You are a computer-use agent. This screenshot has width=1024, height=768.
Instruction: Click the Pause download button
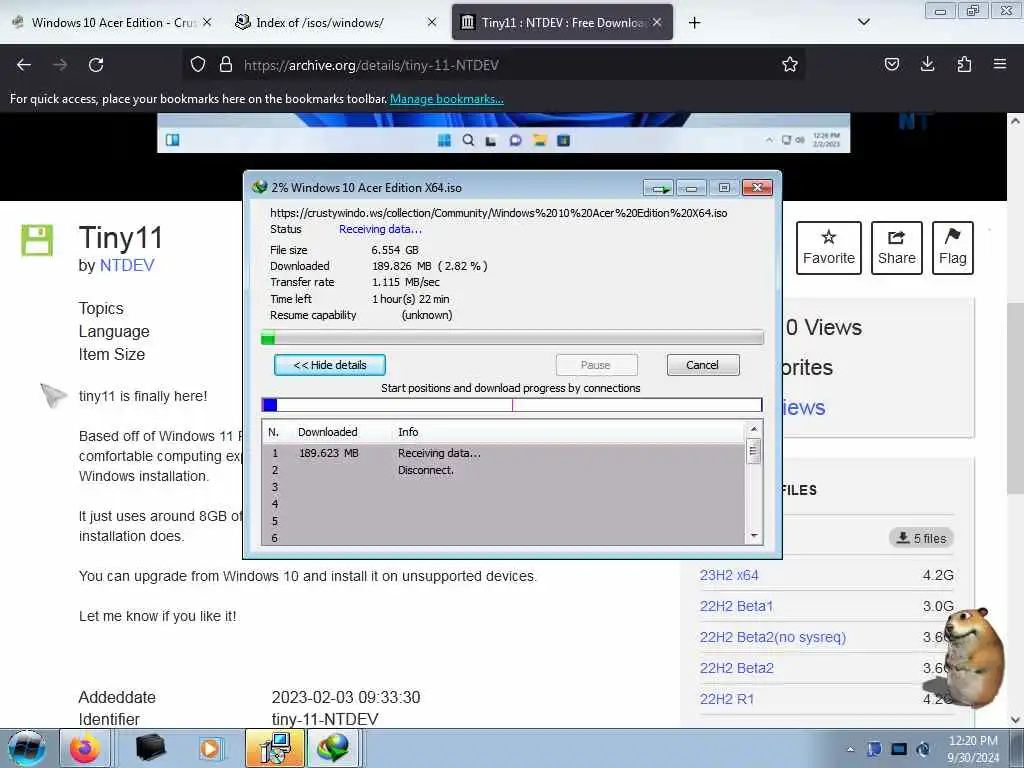(596, 365)
